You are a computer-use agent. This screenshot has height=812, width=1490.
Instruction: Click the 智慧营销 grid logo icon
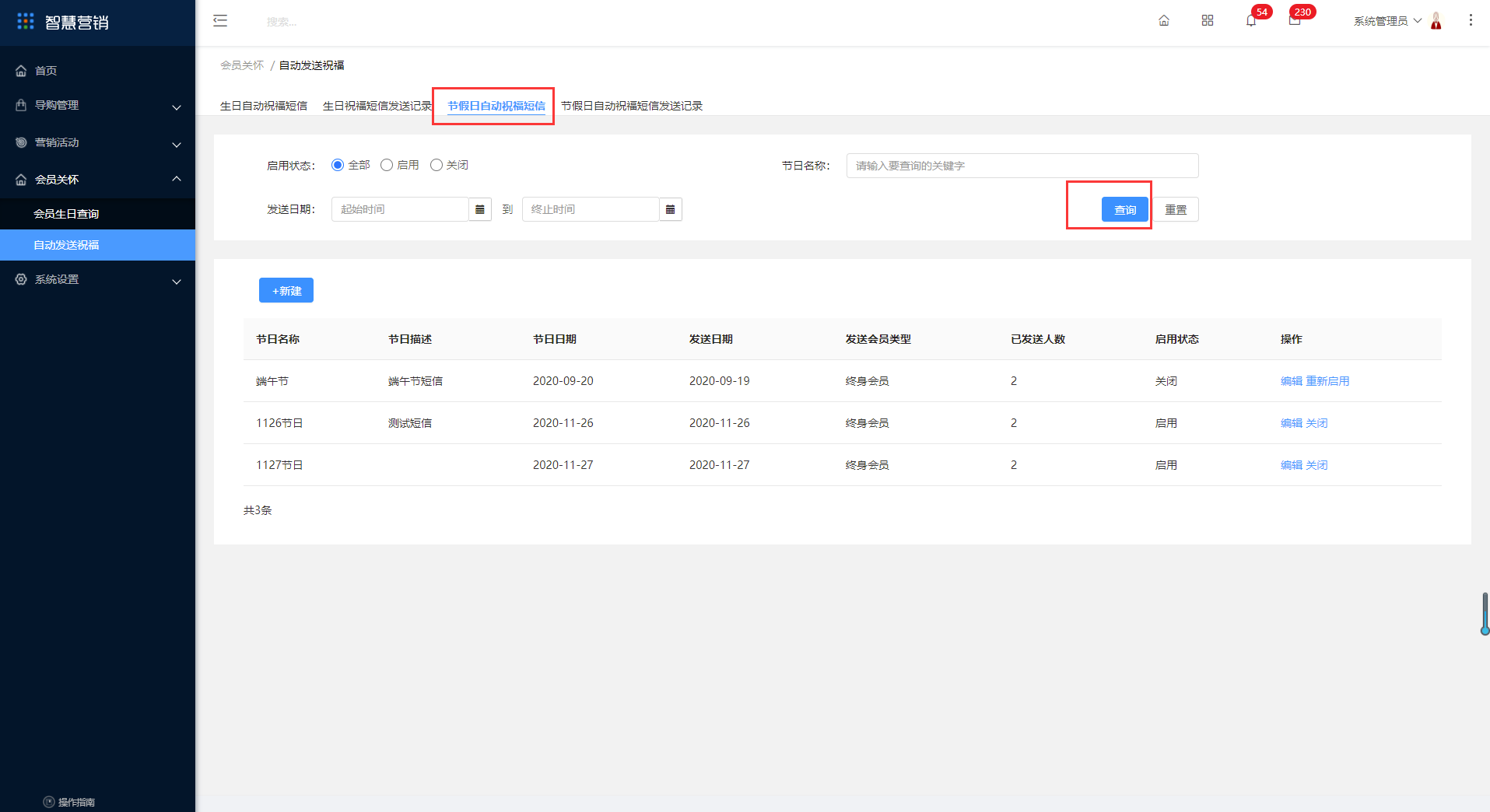[x=26, y=21]
